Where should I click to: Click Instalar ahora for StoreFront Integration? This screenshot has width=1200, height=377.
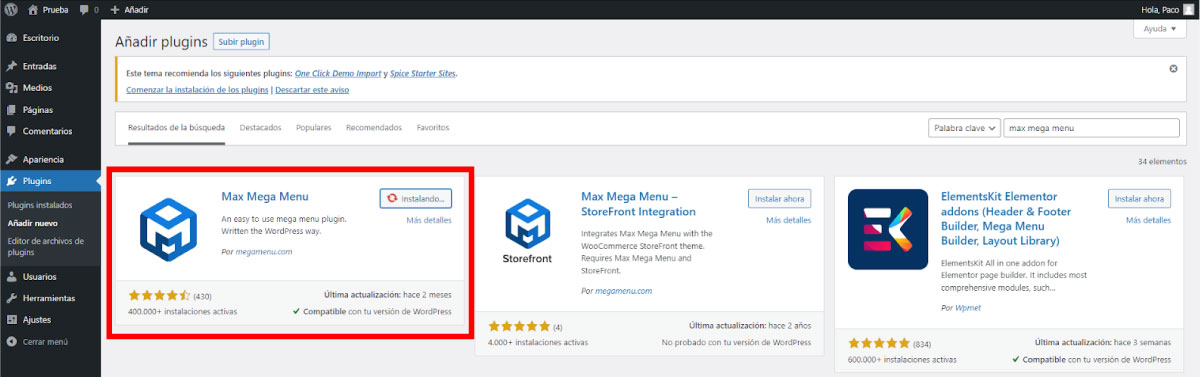tap(779, 198)
